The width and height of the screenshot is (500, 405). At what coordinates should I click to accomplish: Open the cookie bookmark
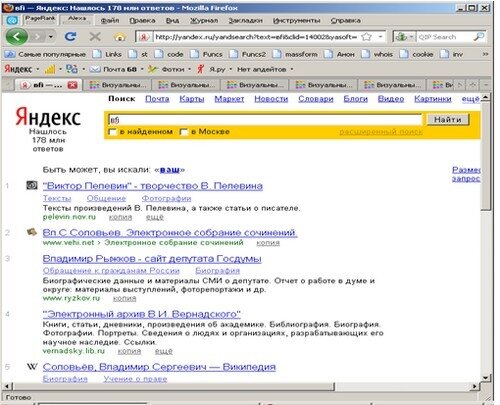(x=417, y=54)
